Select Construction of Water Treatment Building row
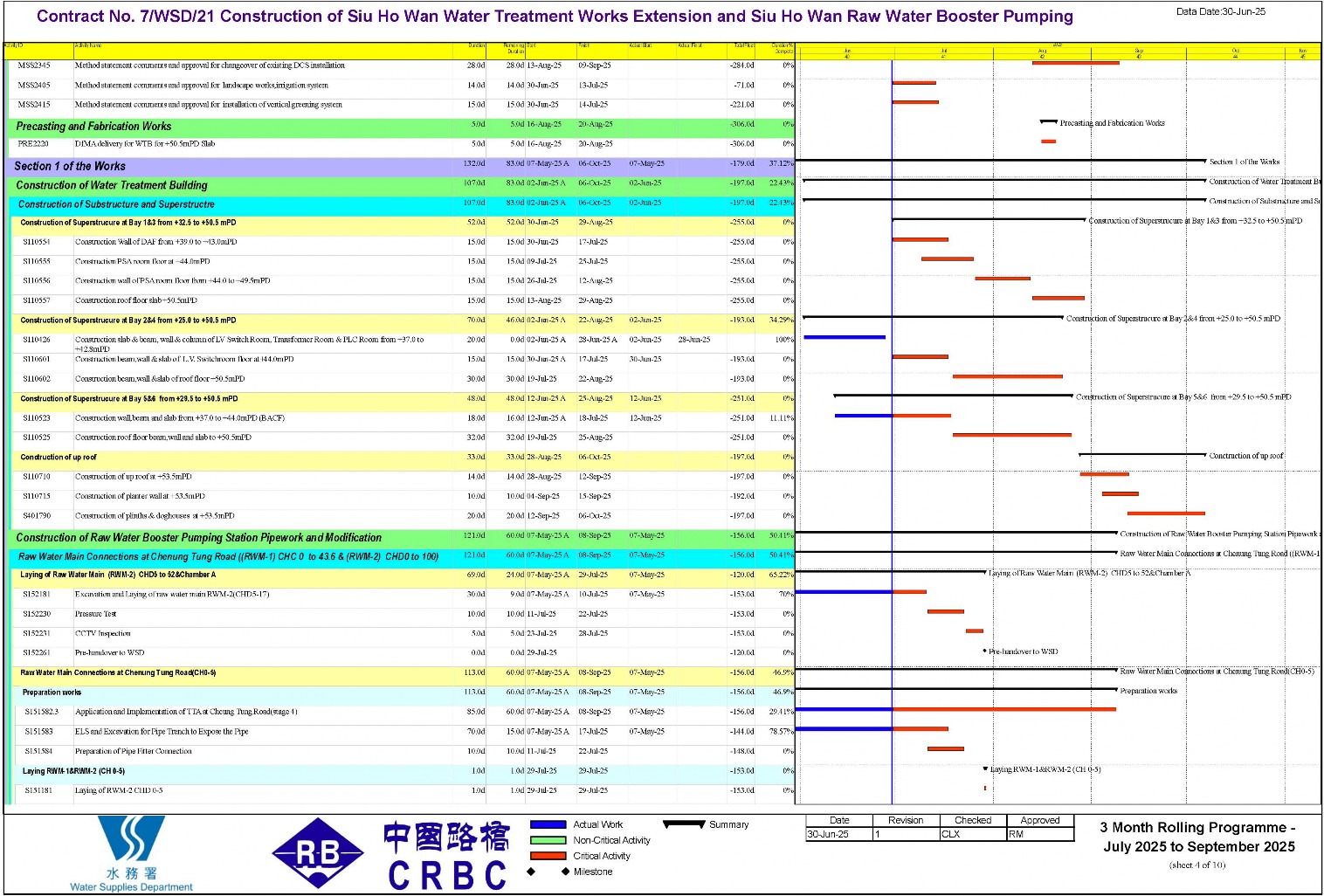 [x=400, y=185]
